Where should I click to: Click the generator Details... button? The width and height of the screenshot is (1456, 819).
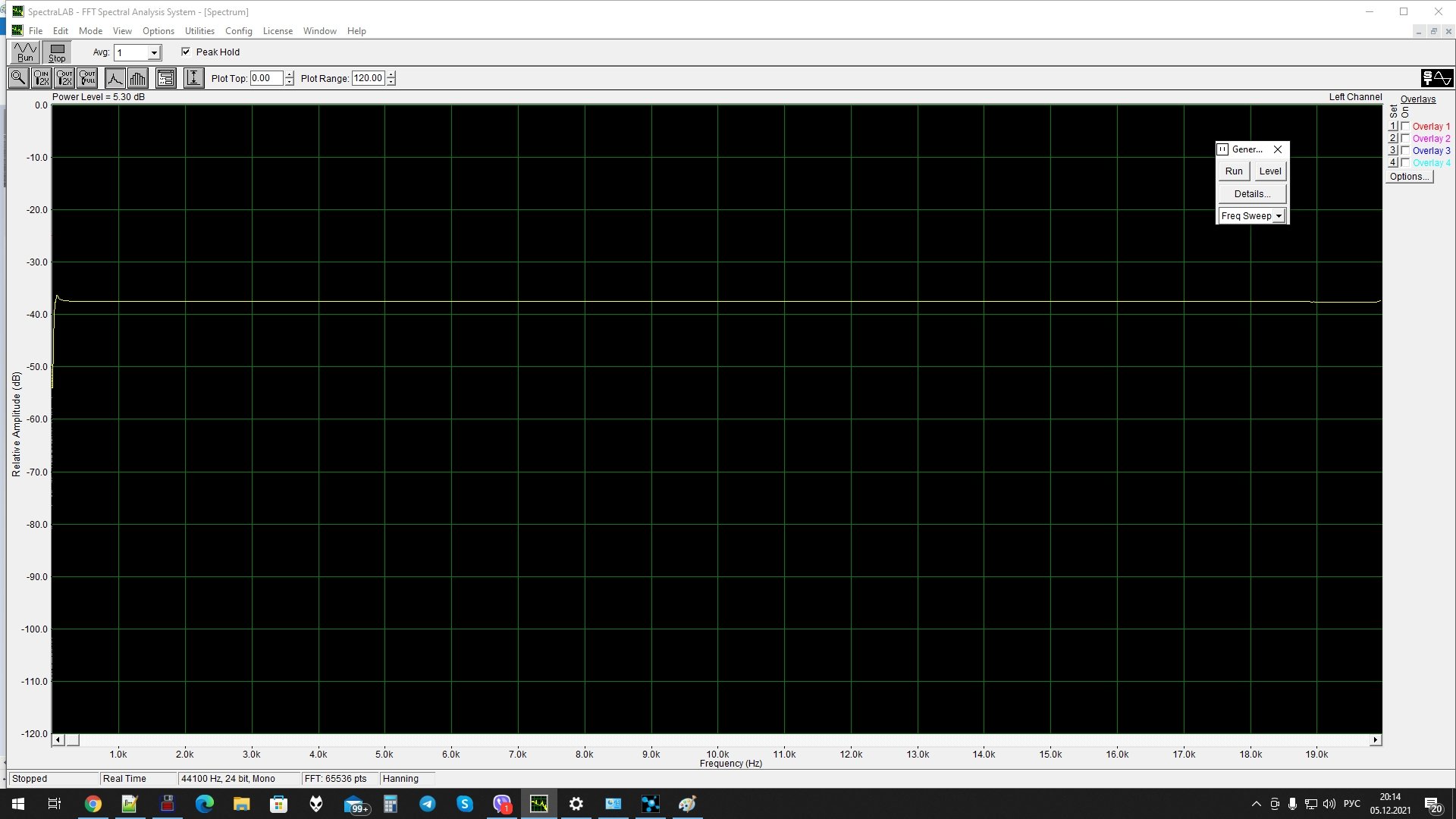1251,194
